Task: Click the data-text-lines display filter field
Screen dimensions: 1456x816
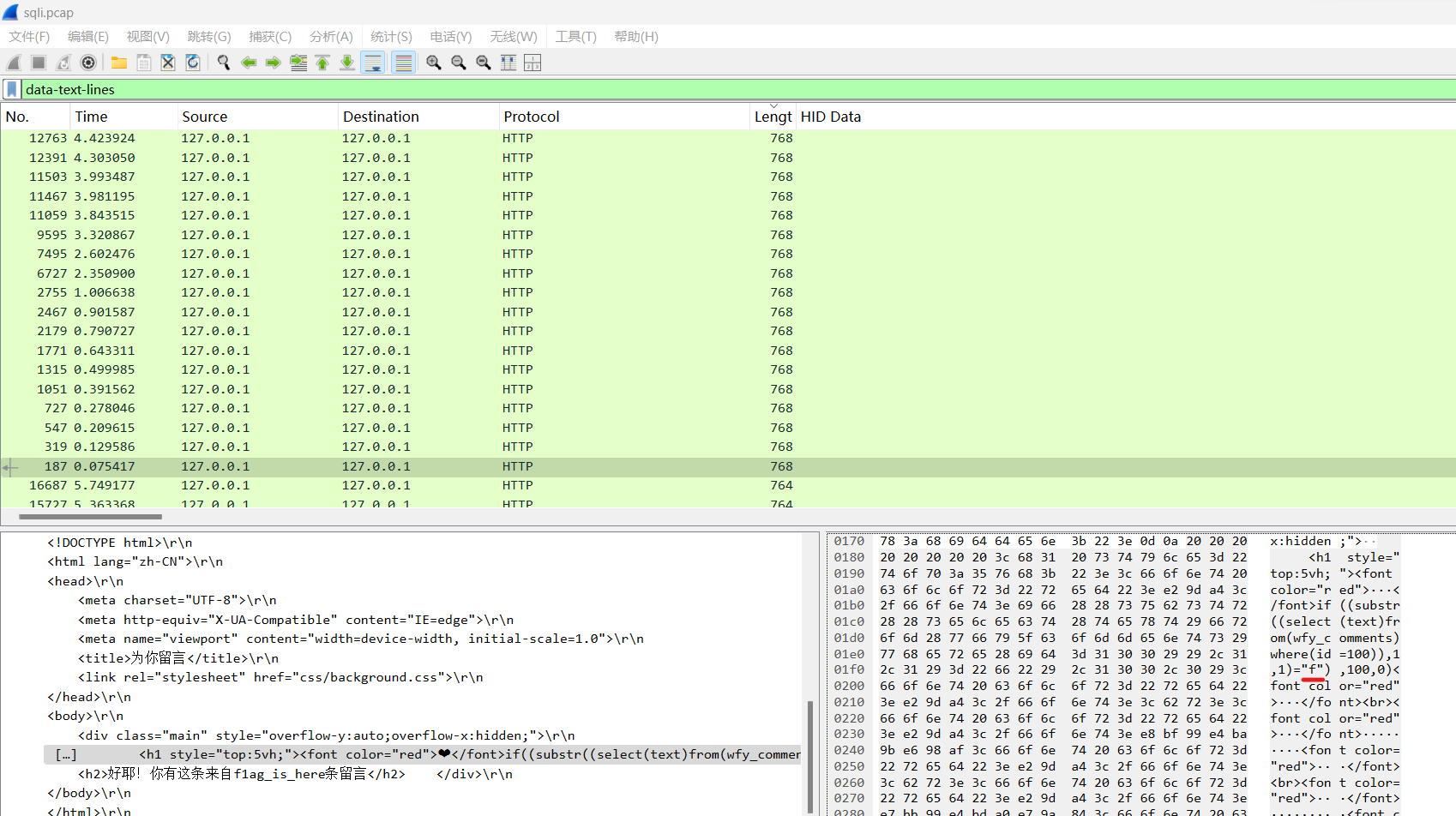Action: pyautogui.click(x=737, y=89)
